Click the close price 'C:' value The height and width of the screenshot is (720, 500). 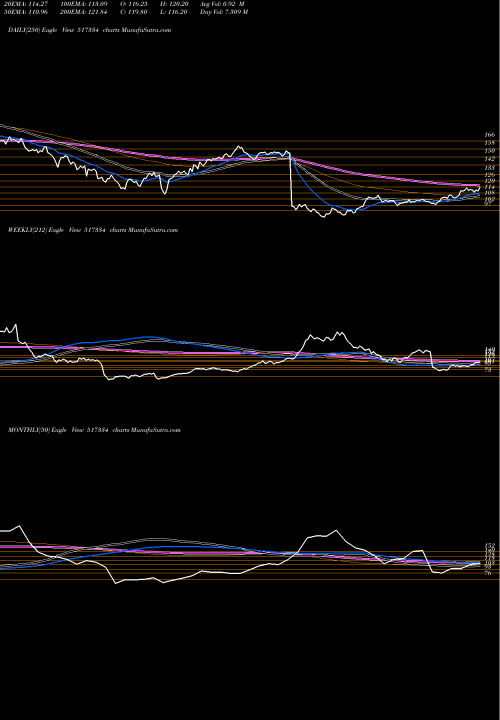click(140, 12)
